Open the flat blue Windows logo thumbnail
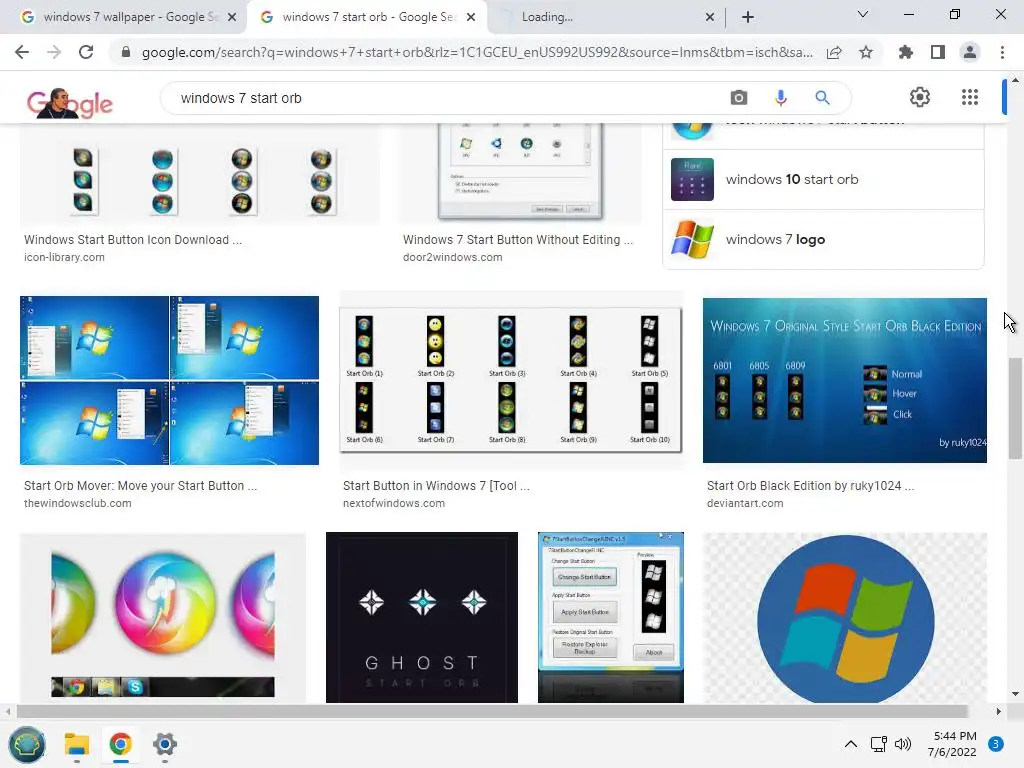Screen dimensions: 1024x768 (845, 618)
